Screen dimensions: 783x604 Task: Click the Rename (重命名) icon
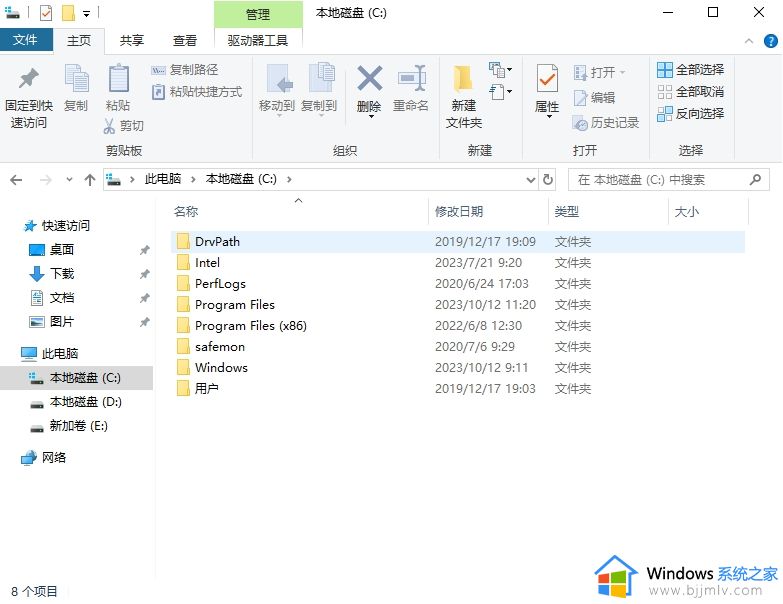point(411,78)
